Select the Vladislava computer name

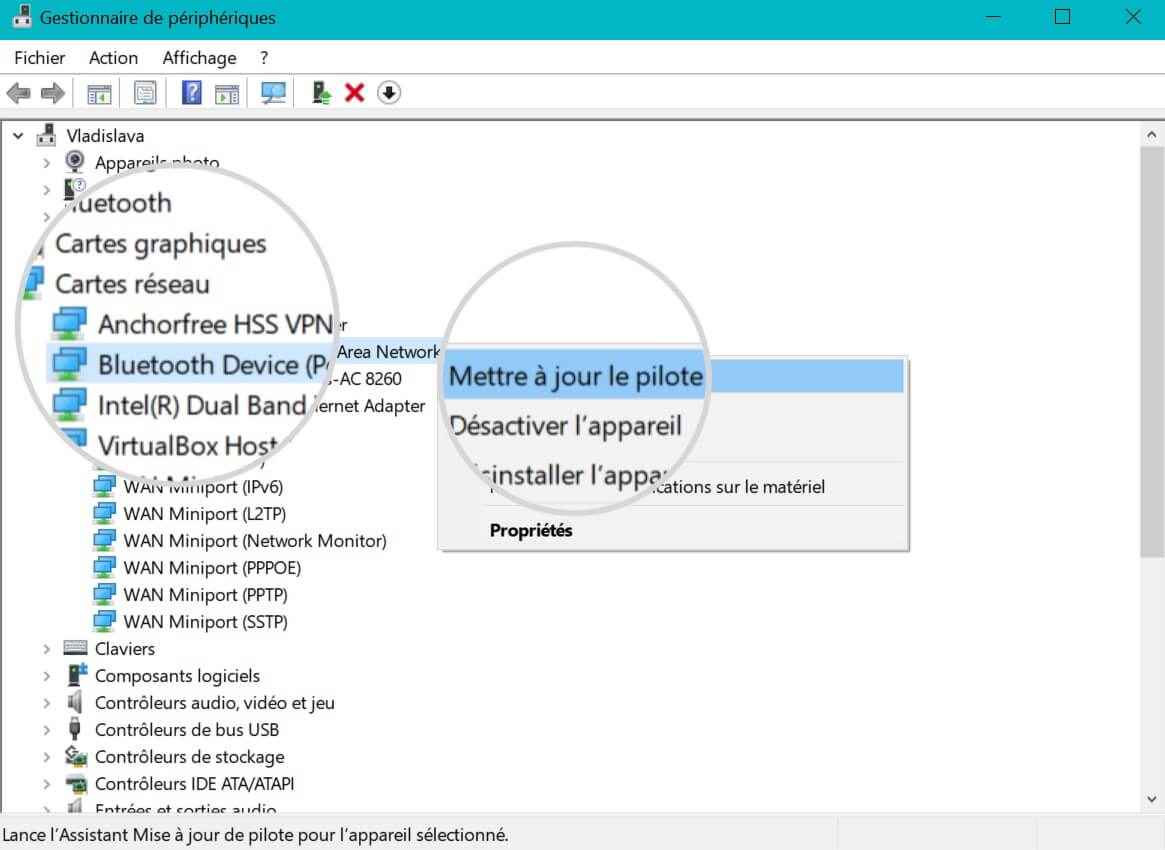click(x=105, y=135)
